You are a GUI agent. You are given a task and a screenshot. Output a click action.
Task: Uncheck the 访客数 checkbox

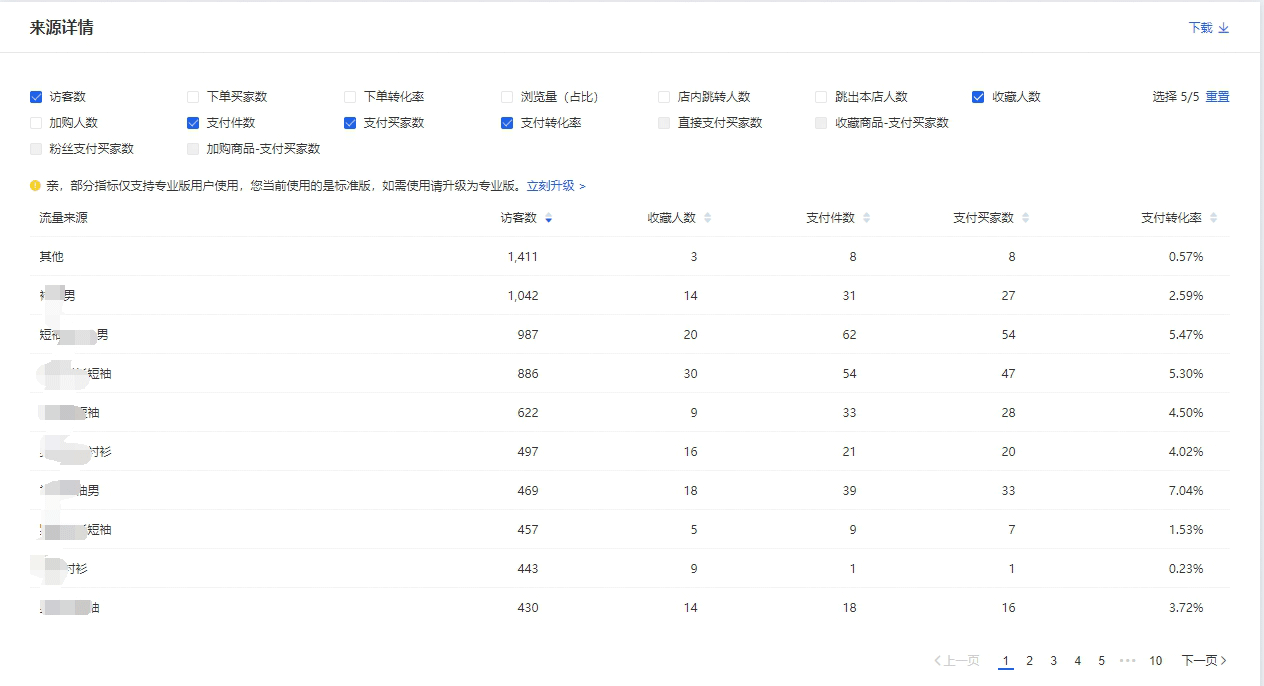(36, 97)
